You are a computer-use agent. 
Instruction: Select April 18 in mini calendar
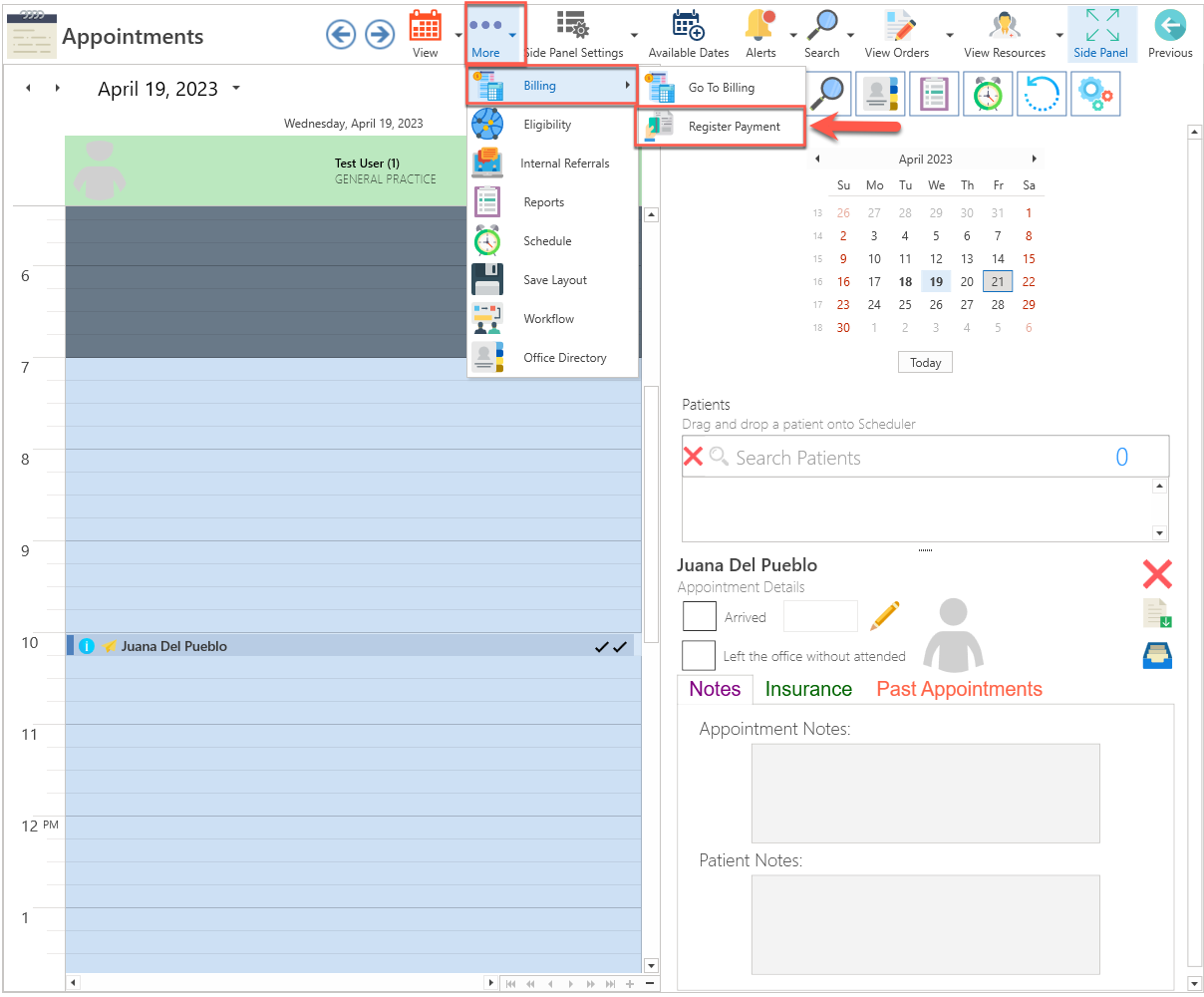tap(905, 282)
